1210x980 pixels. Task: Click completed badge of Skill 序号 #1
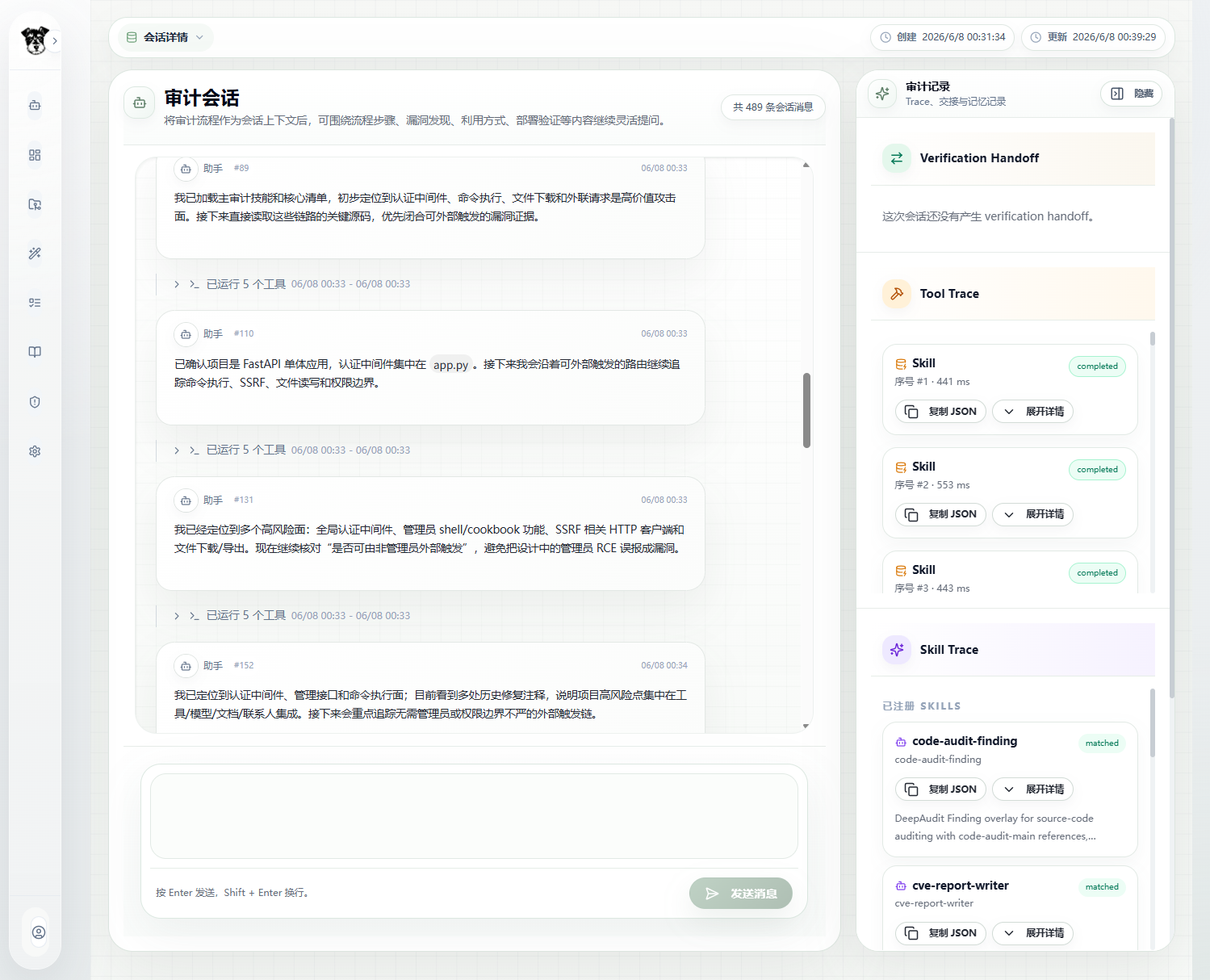pyautogui.click(x=1097, y=366)
